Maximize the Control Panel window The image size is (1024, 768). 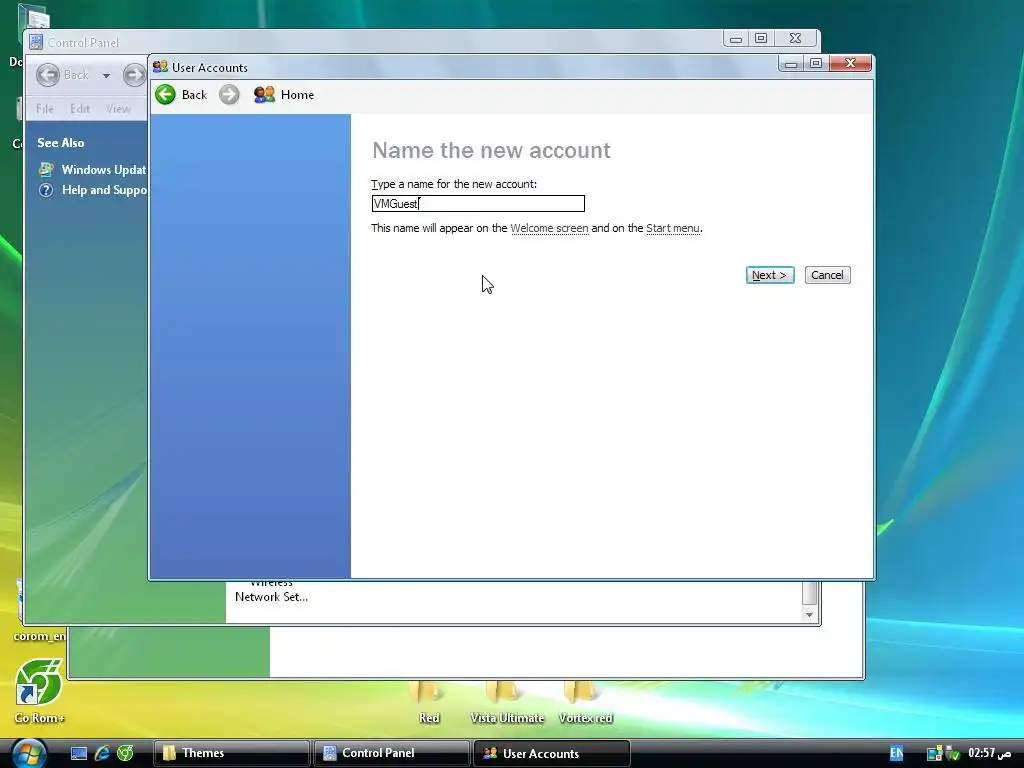pyautogui.click(x=761, y=39)
